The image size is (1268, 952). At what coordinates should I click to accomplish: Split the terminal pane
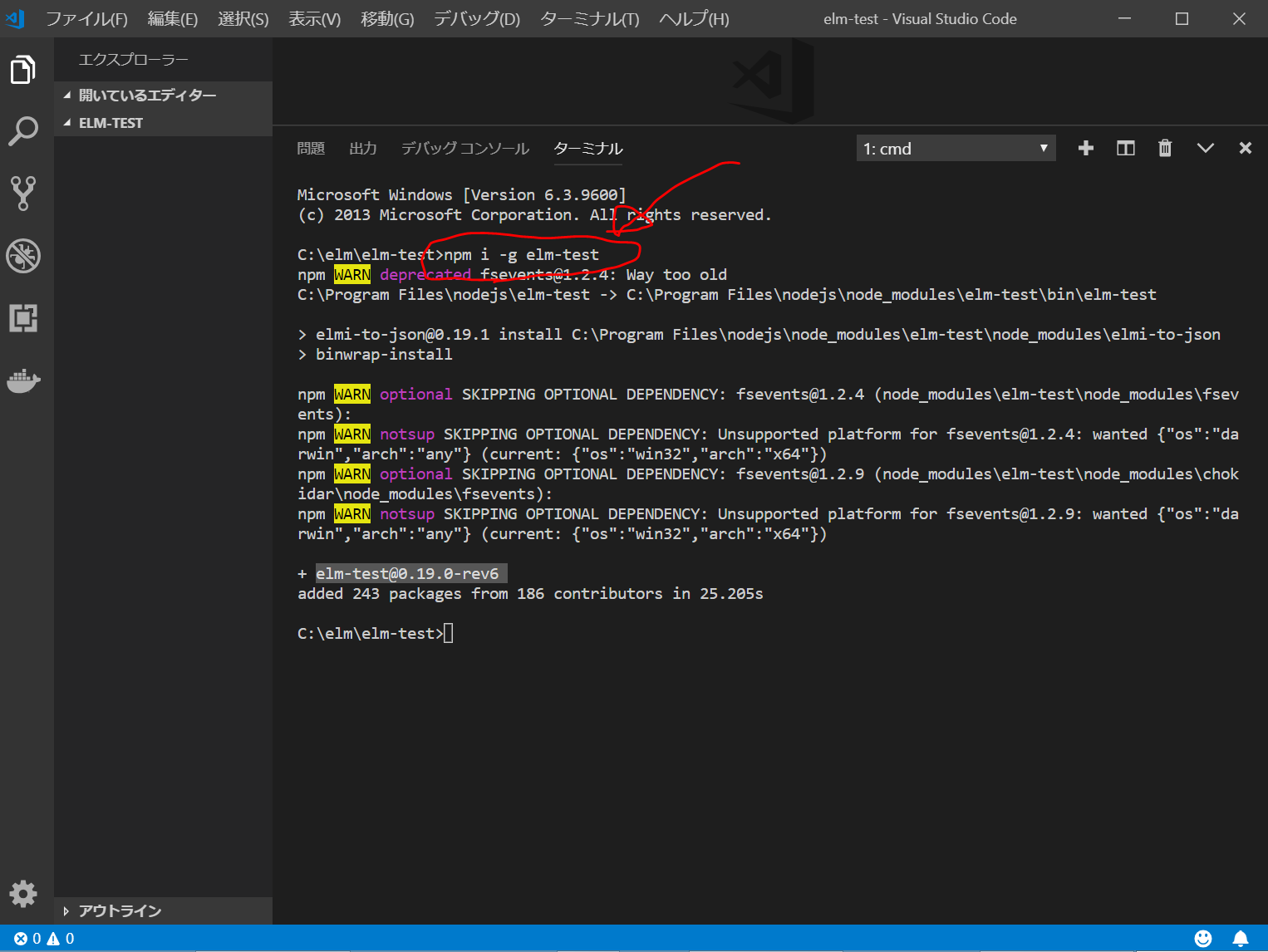(1125, 148)
